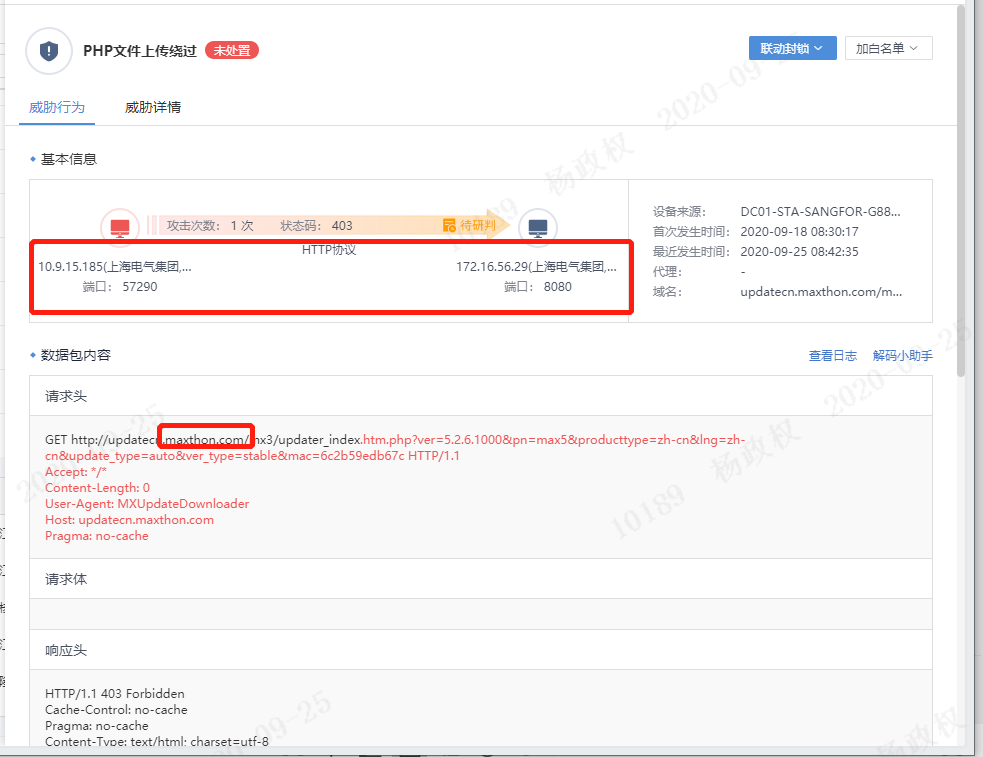This screenshot has width=983, height=757.
Task: Click the truncated domain updatecn.maxthon.com/m...
Action: coord(821,292)
